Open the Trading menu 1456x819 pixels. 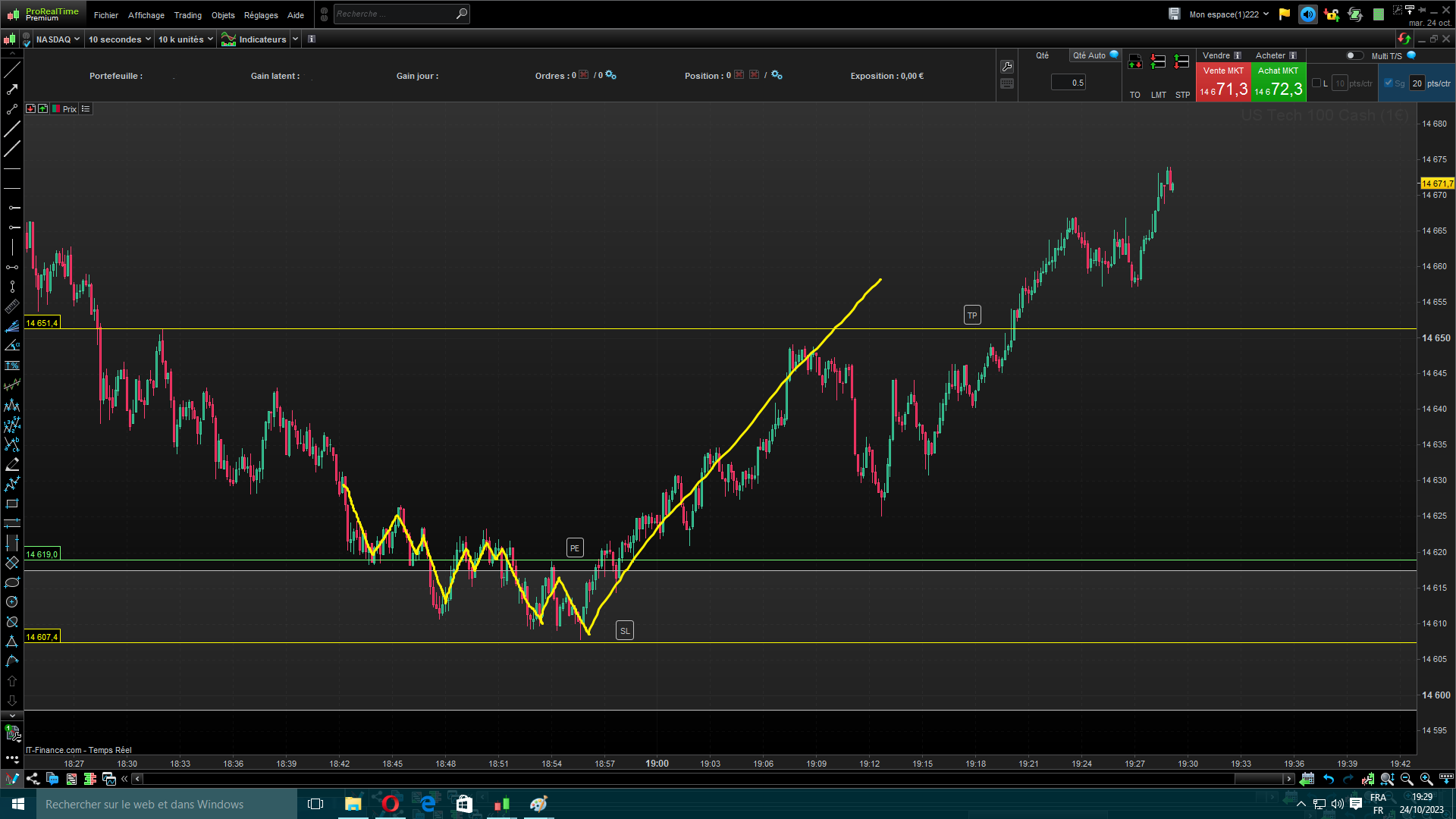point(187,15)
